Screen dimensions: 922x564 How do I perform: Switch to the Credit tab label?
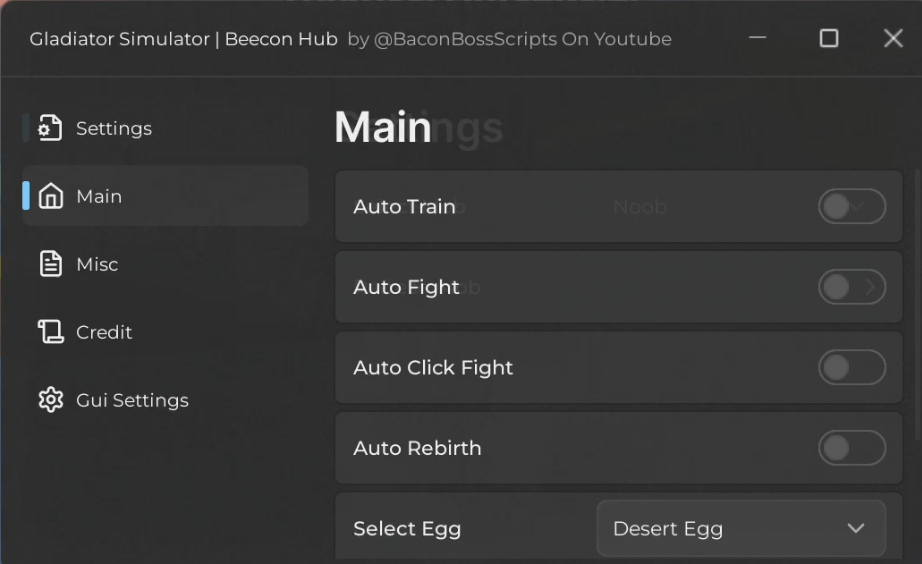(104, 332)
